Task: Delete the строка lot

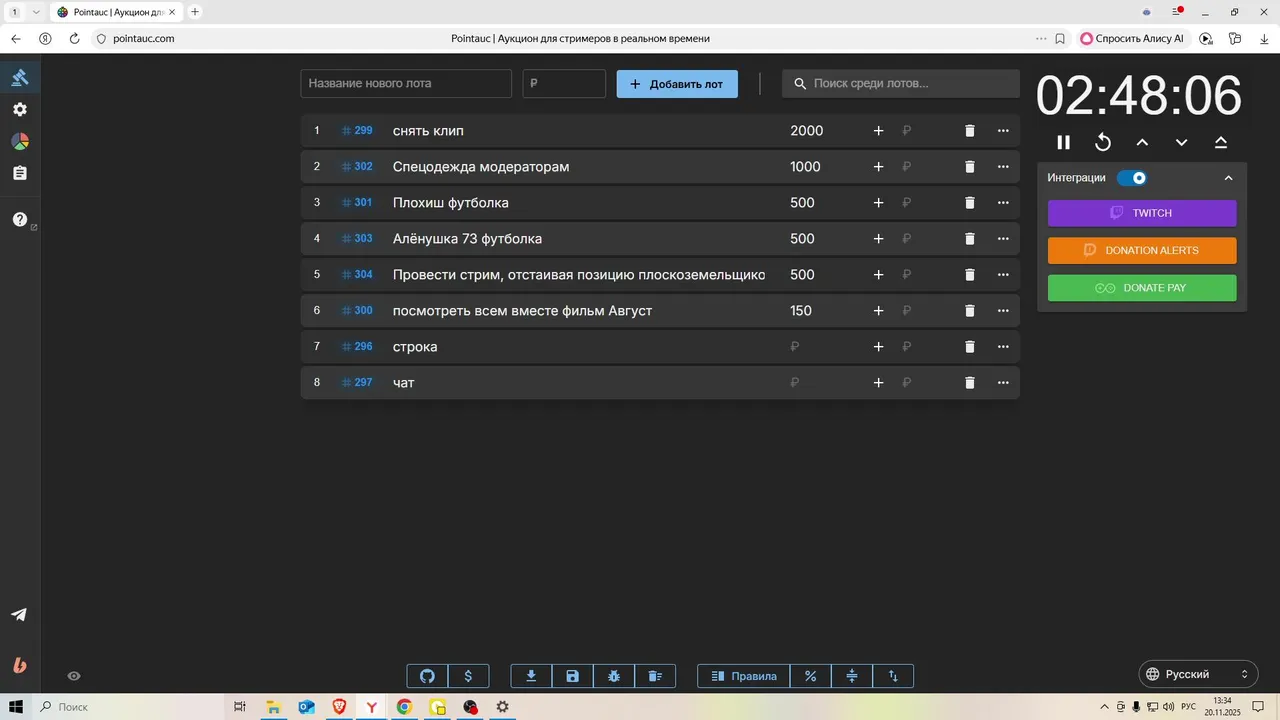Action: (x=969, y=347)
